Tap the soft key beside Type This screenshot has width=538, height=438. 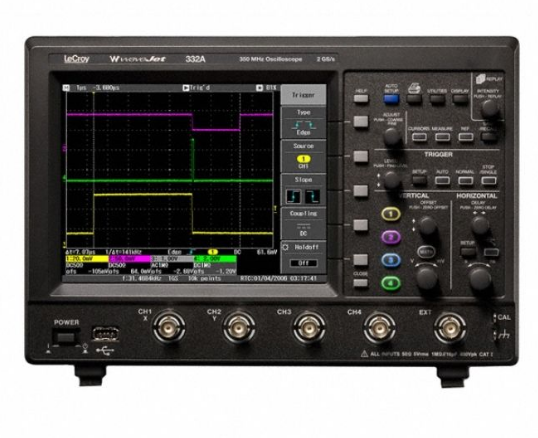coord(361,122)
